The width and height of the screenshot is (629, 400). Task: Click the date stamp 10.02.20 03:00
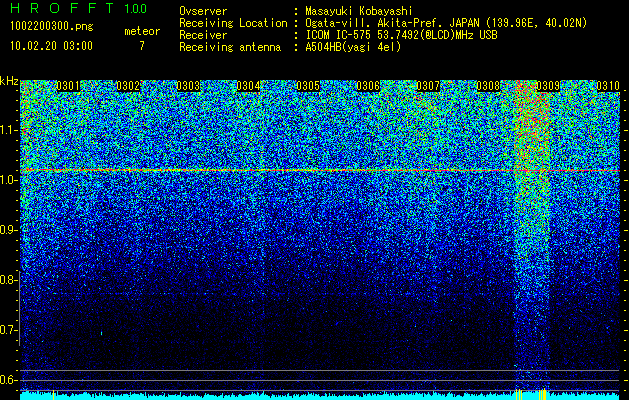pyautogui.click(x=51, y=46)
